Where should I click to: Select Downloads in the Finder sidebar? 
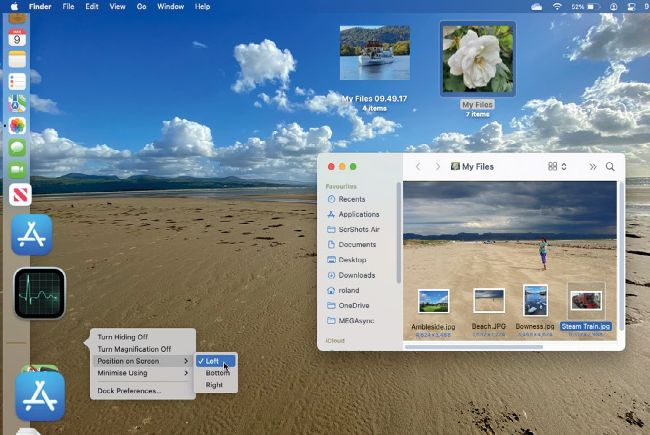(x=357, y=275)
